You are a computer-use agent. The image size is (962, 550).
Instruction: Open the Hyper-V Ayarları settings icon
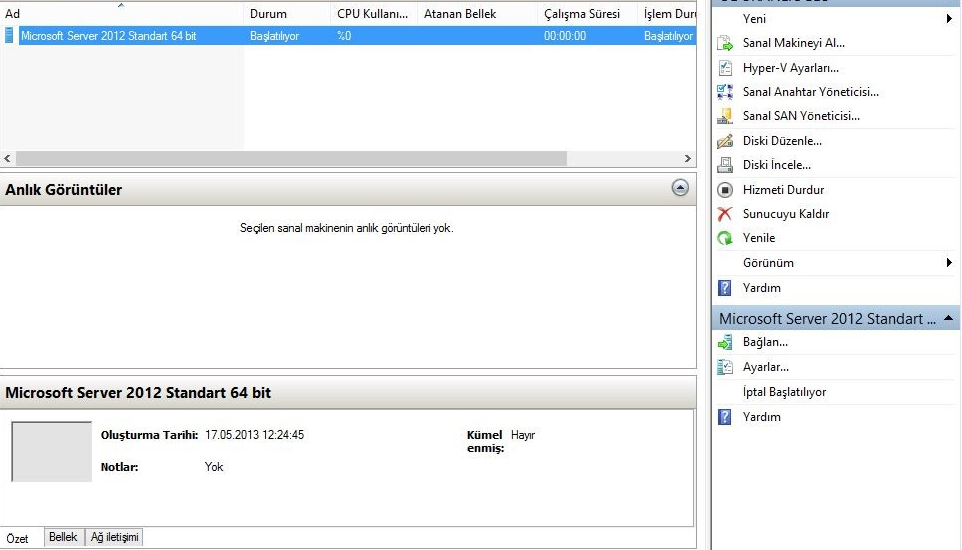coord(725,68)
